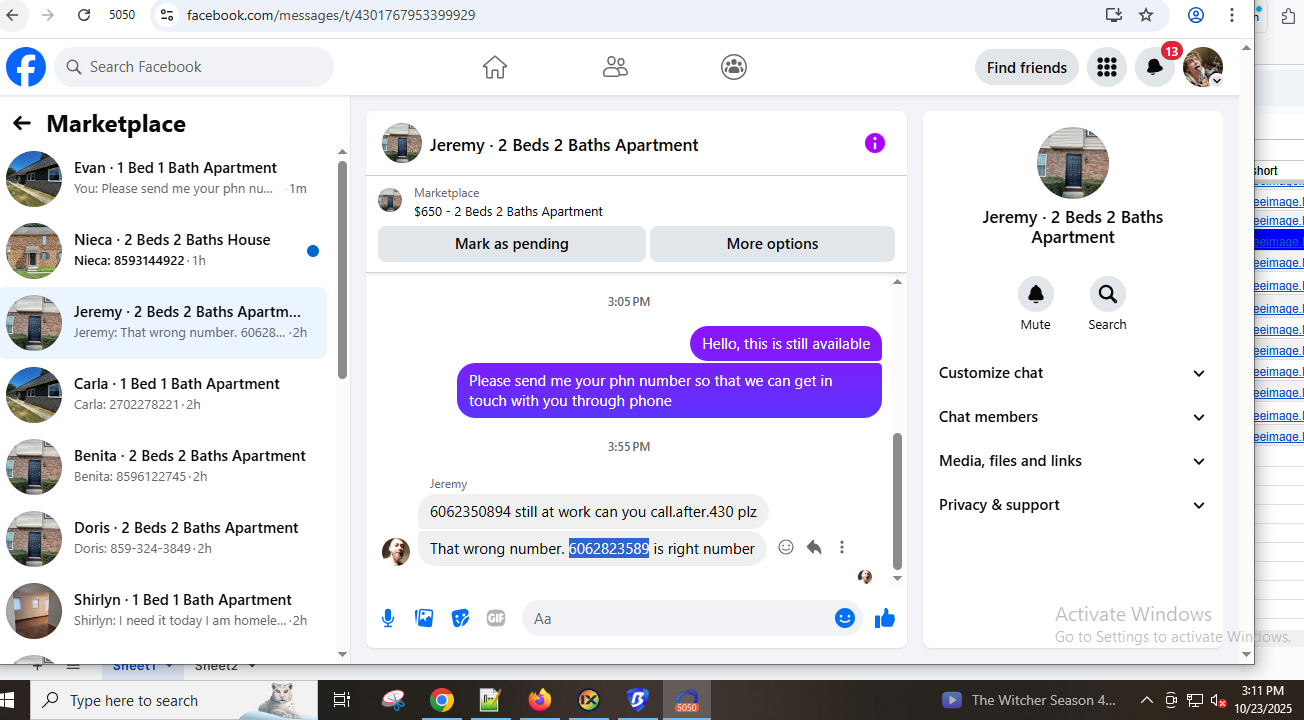The height and width of the screenshot is (720, 1304).
Task: Open the Facebook menu grid icon
Action: [1106, 67]
